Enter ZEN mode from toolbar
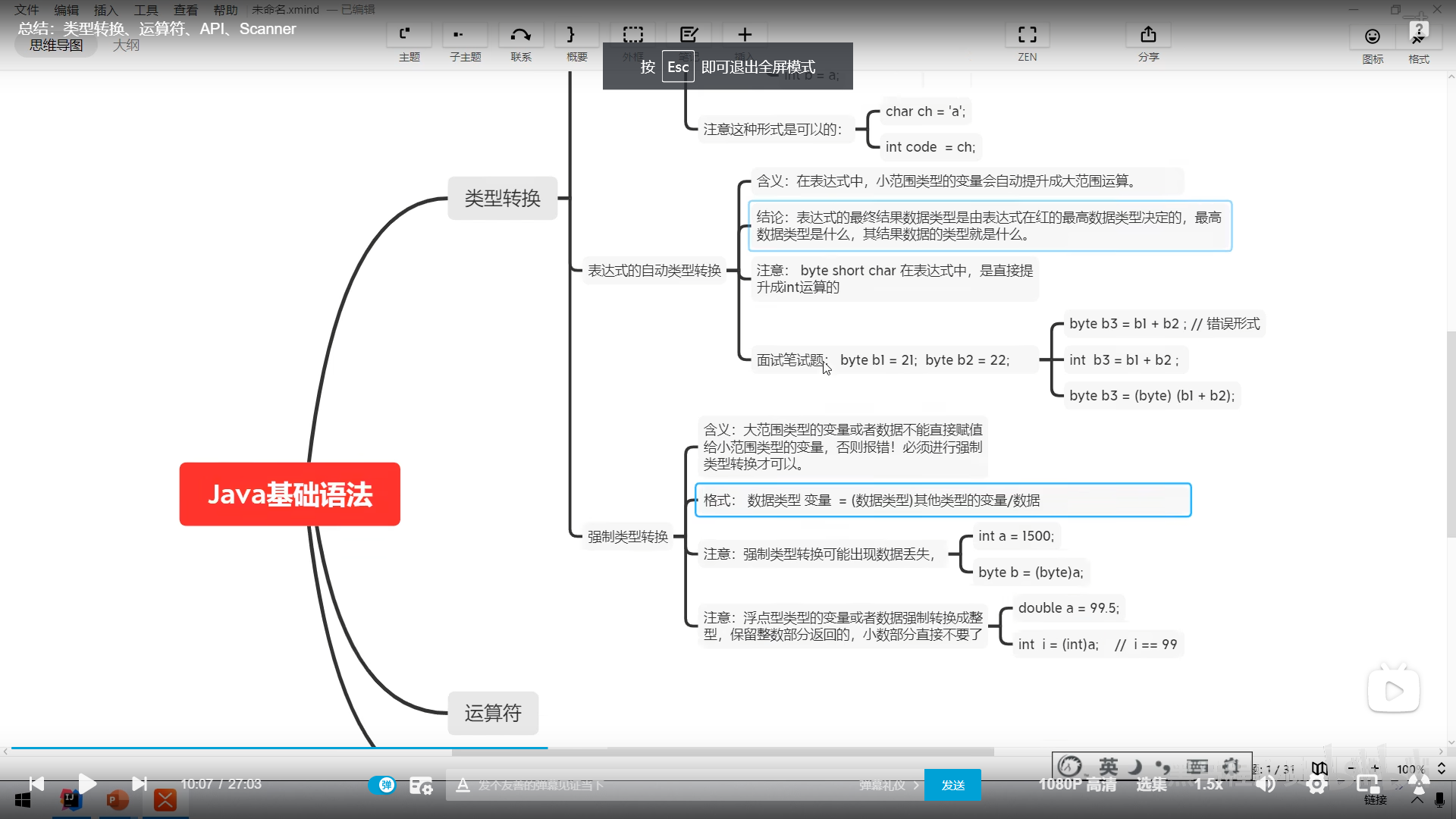 click(1027, 35)
